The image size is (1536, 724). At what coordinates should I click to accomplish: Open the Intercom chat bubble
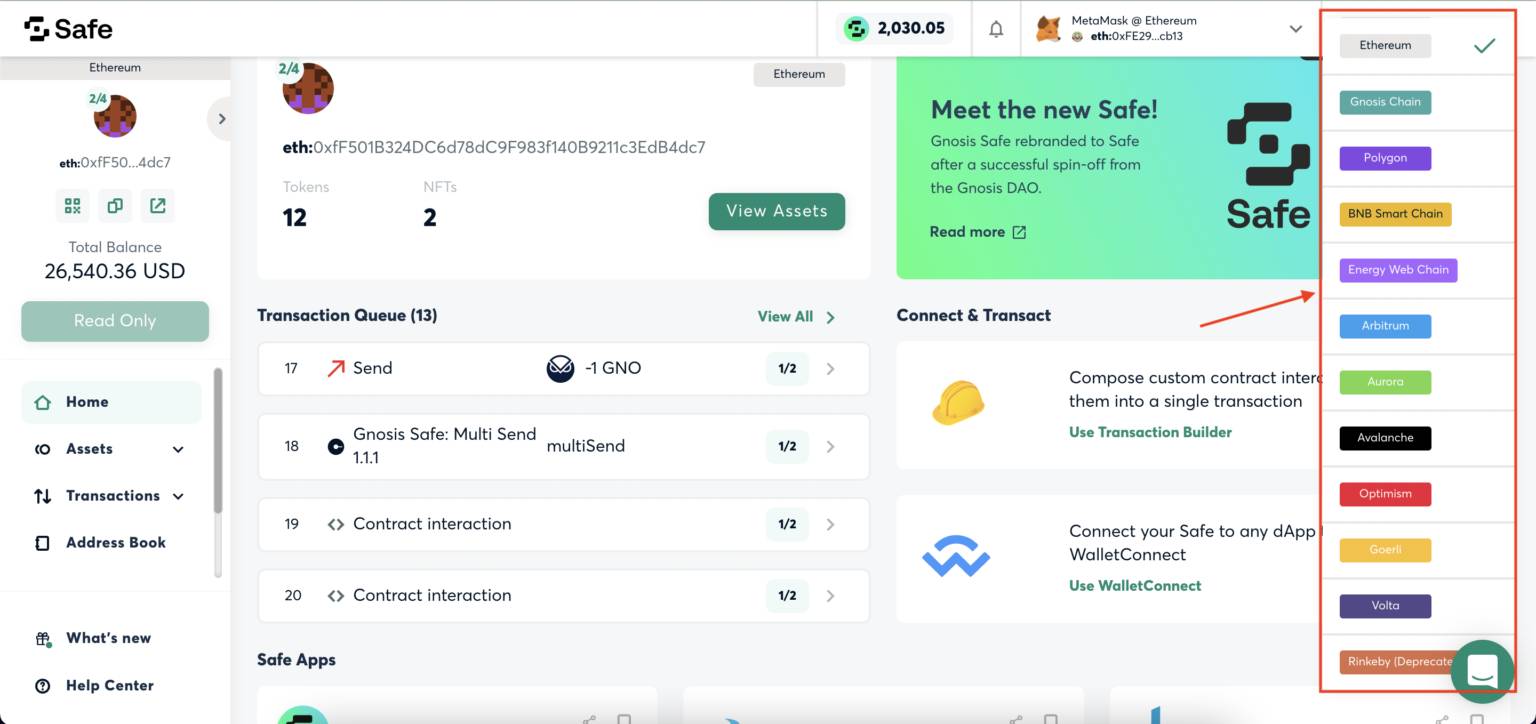point(1482,670)
